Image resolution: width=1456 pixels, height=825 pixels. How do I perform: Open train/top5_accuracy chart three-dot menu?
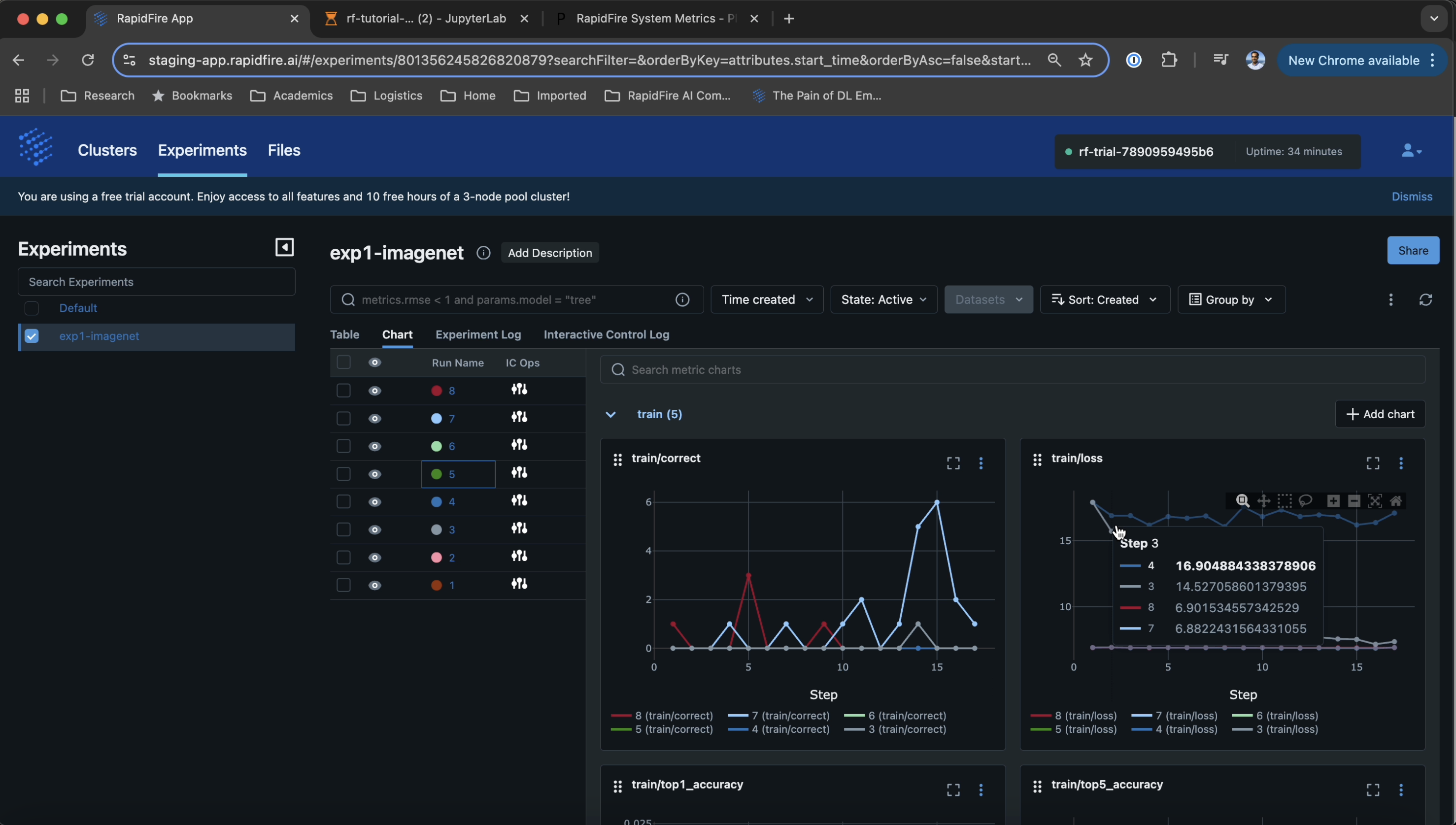[x=1401, y=790]
